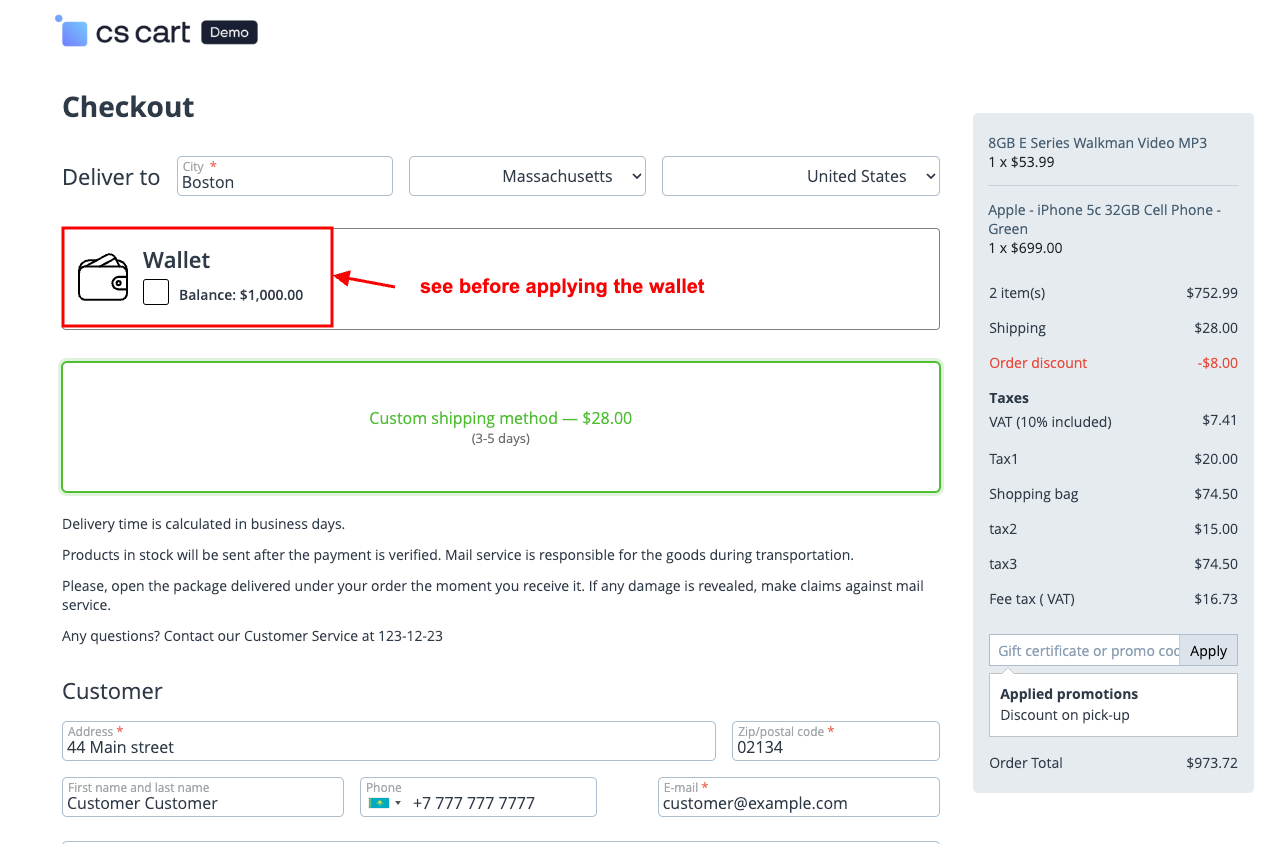The height and width of the screenshot is (852, 1283).
Task: Click the wallet icon
Action: pyautogui.click(x=103, y=277)
